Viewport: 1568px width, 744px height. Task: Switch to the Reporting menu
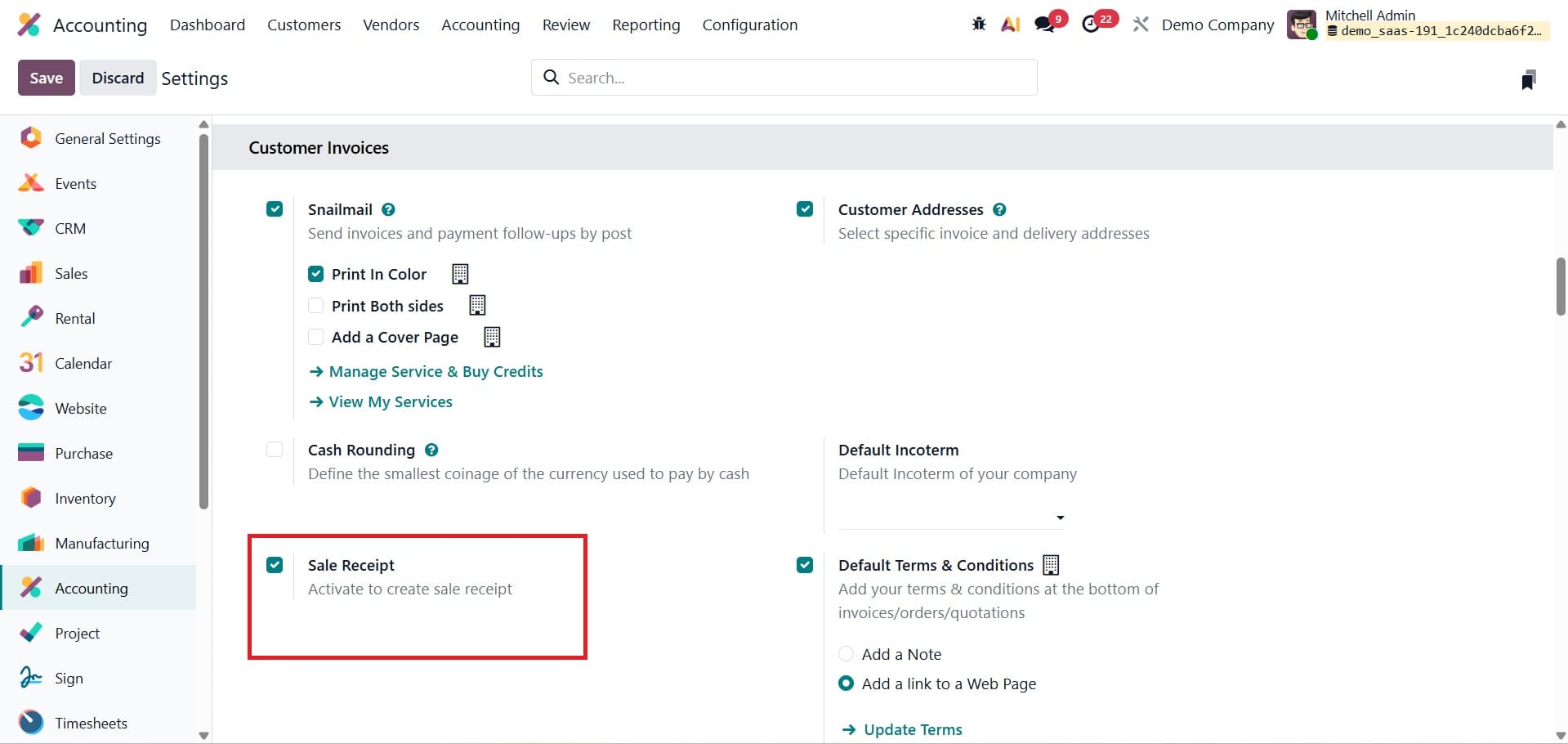[646, 25]
